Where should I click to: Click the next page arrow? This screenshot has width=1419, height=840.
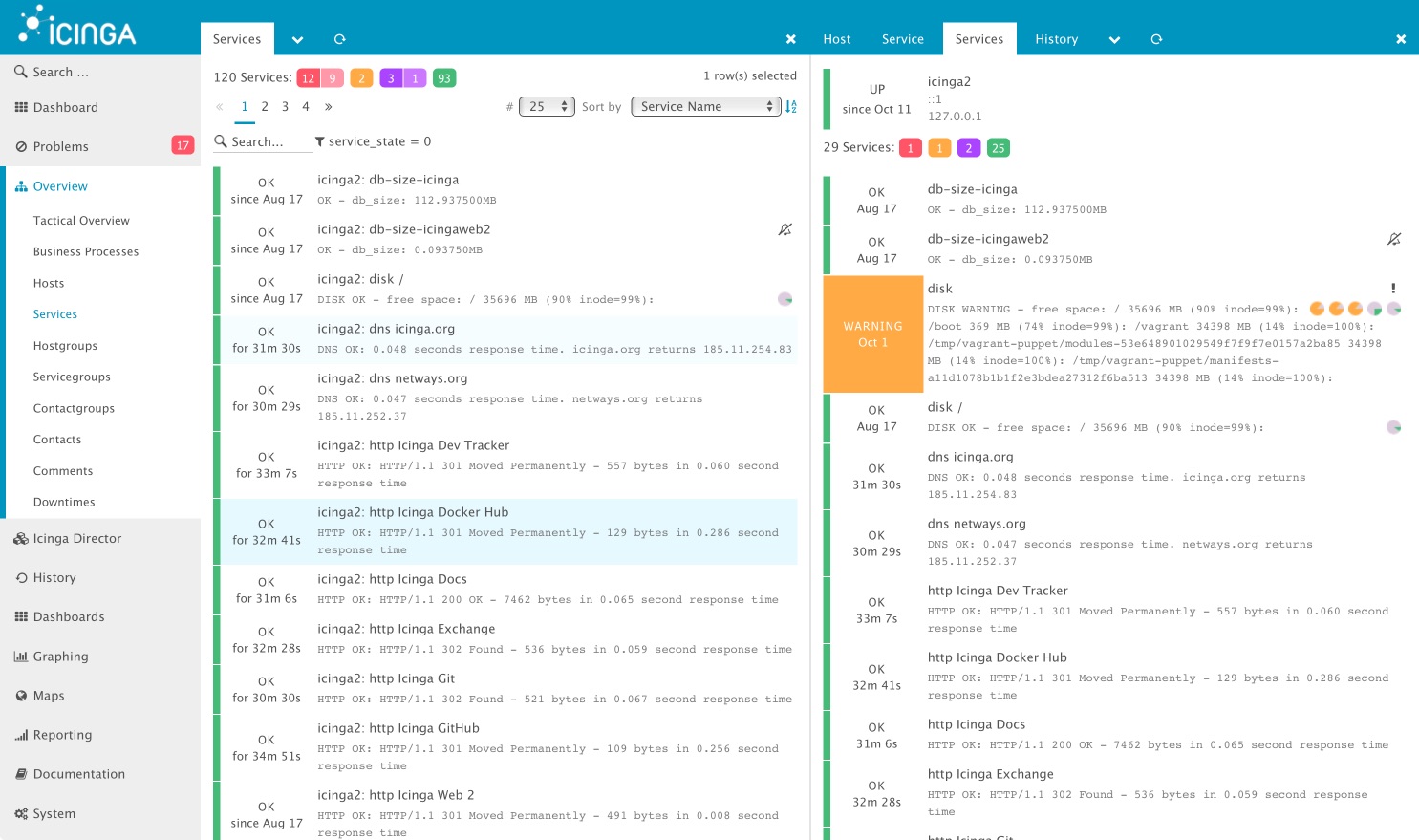[329, 107]
